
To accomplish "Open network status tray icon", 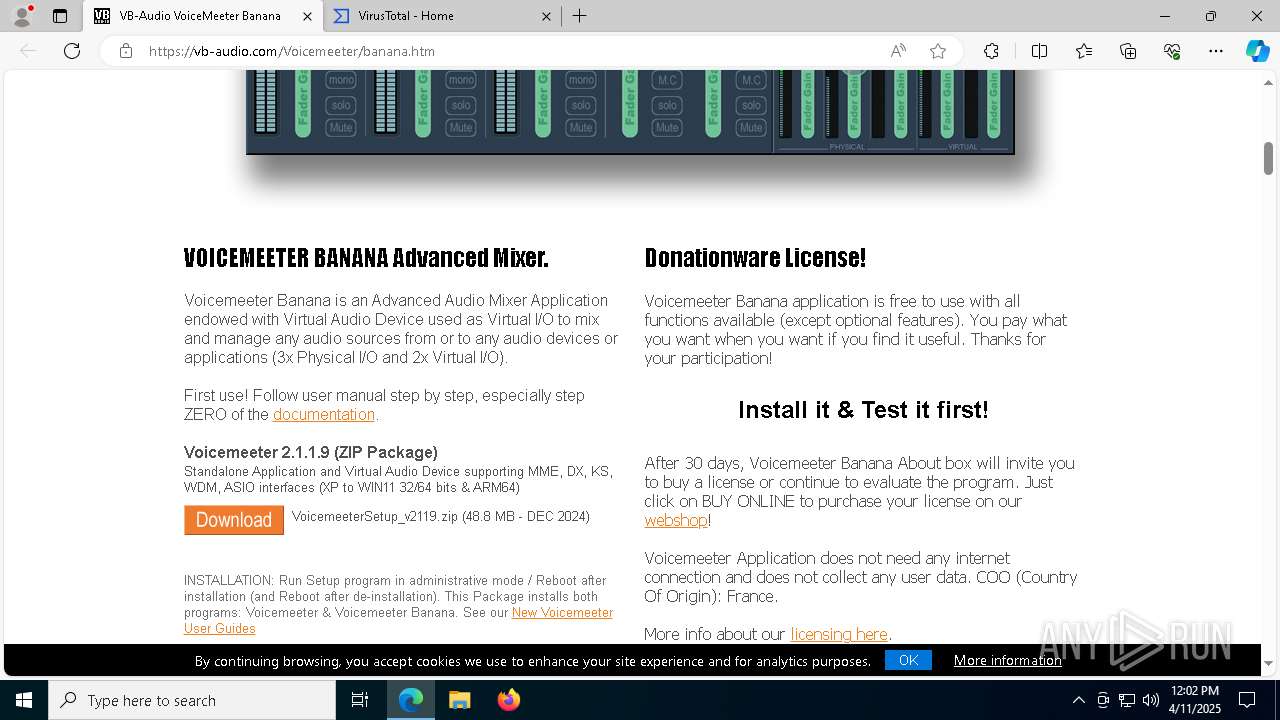I will pyautogui.click(x=1127, y=700).
